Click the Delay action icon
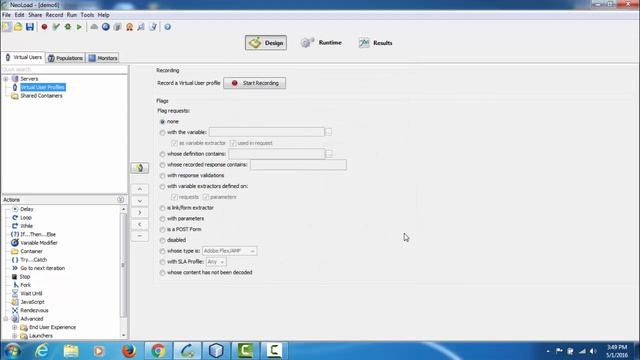640x360 pixels. click(15, 209)
